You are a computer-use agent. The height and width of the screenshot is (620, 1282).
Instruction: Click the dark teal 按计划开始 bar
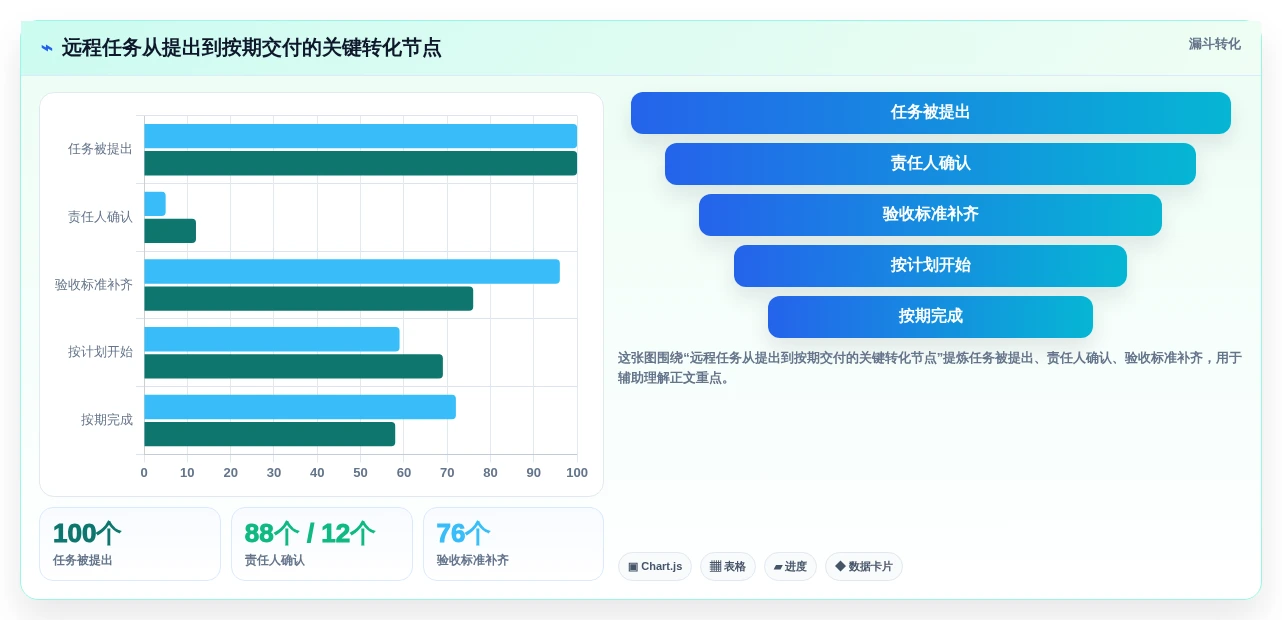coord(294,366)
